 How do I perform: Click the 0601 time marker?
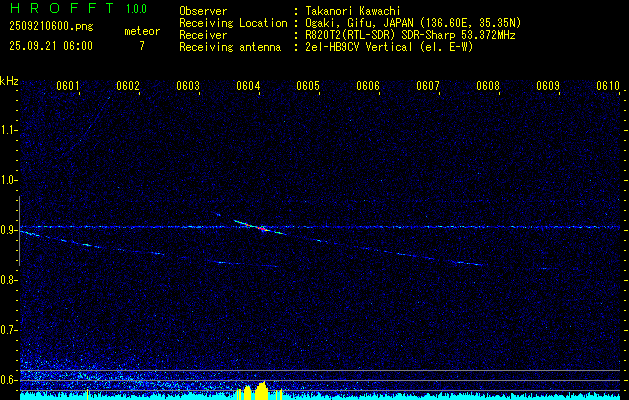67,86
